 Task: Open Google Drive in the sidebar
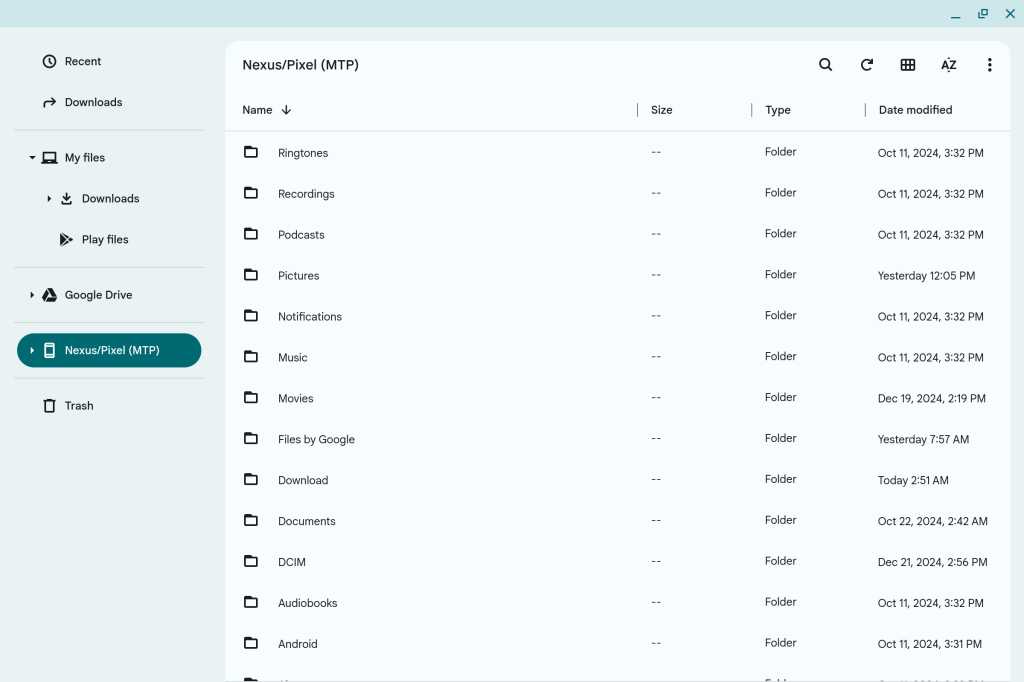pyautogui.click(x=99, y=295)
